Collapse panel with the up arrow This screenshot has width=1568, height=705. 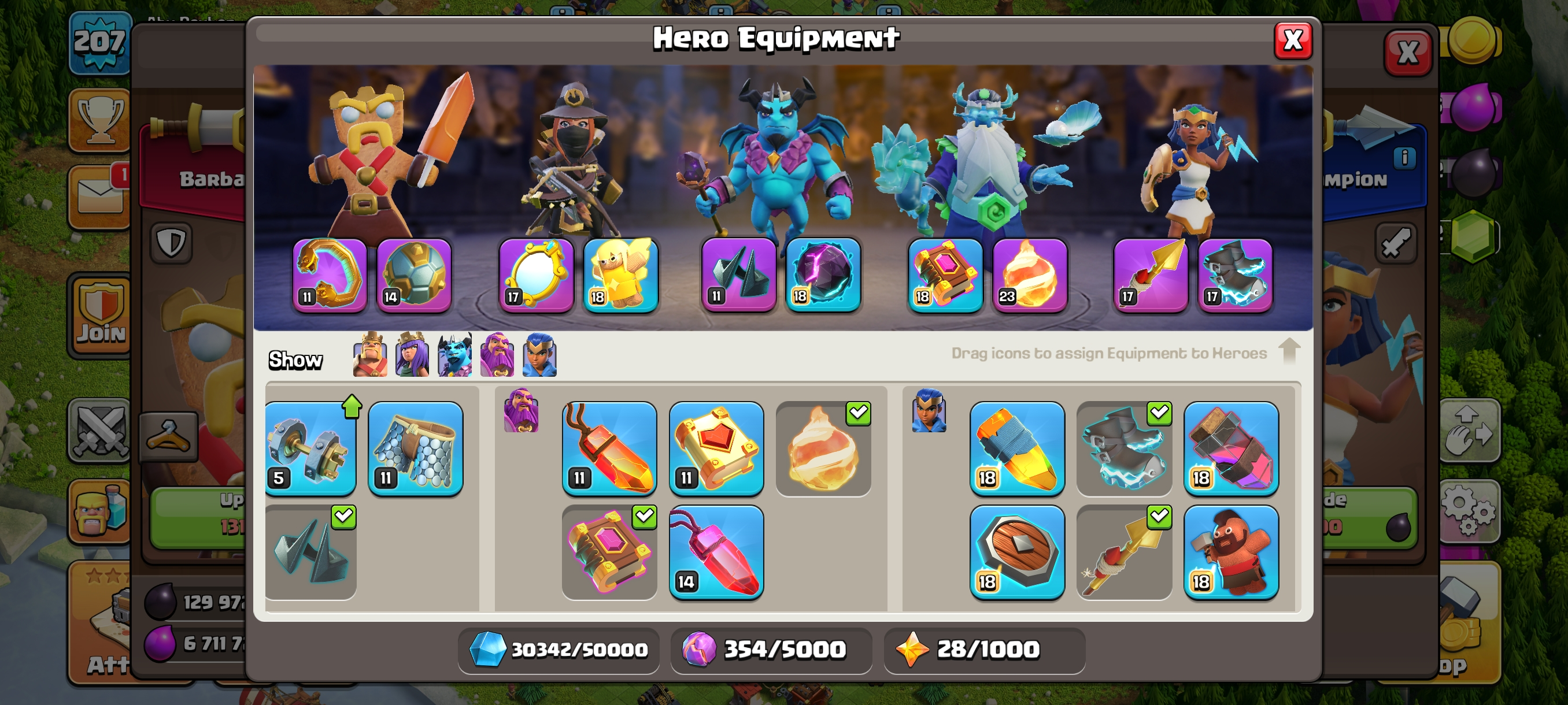[1289, 351]
